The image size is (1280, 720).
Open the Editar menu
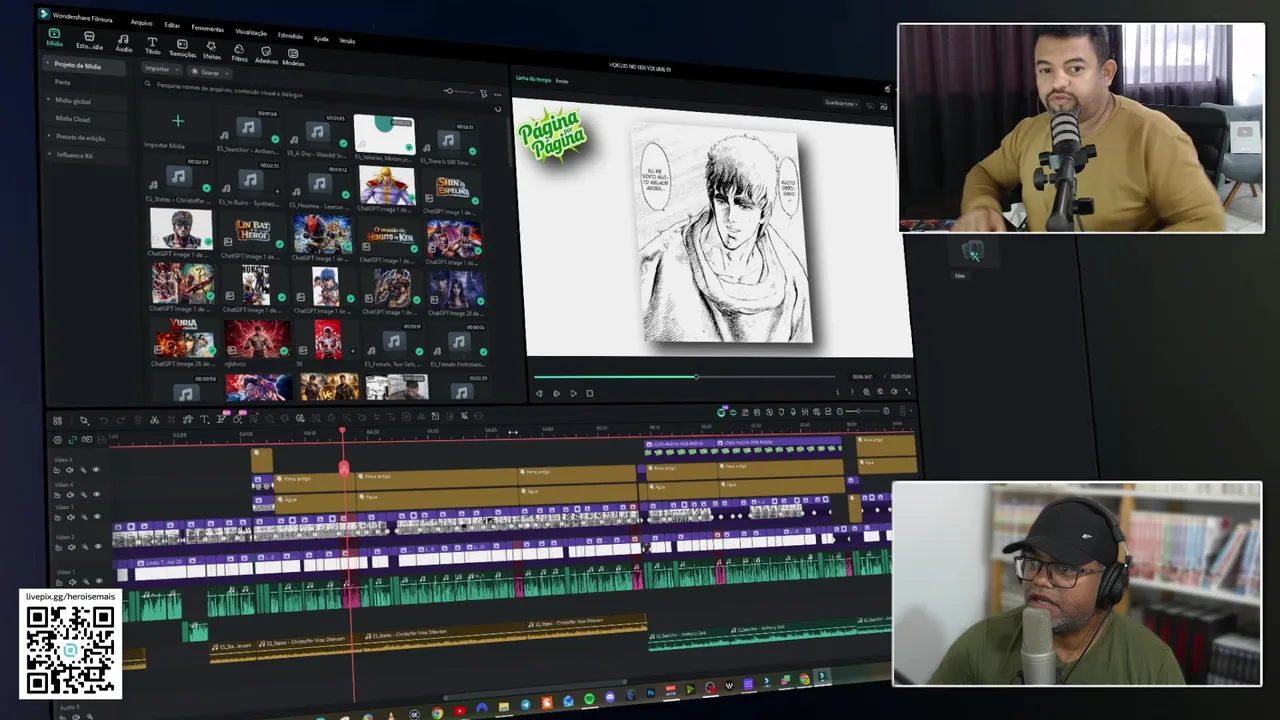172,25
